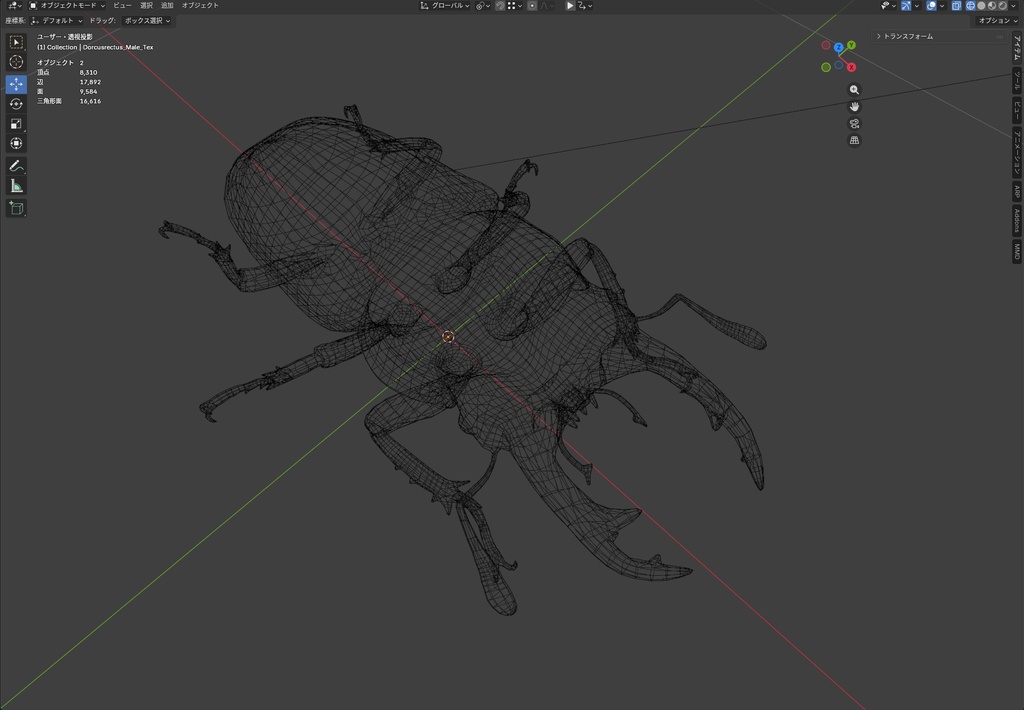Open the オプション button
This screenshot has height=710, width=1024.
(x=997, y=20)
